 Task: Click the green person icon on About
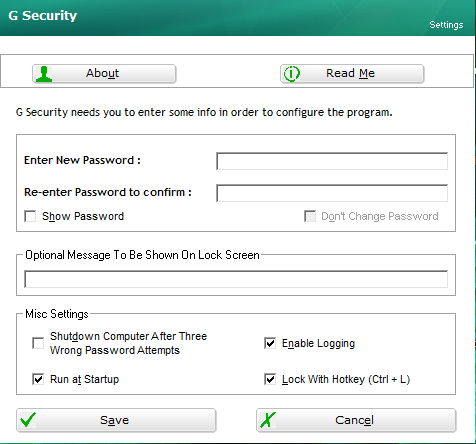pos(44,74)
